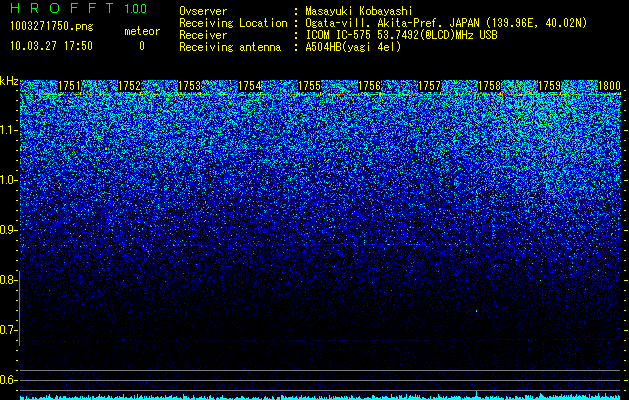Click the 1754 time marker
The width and height of the screenshot is (629, 400).
click(x=250, y=86)
